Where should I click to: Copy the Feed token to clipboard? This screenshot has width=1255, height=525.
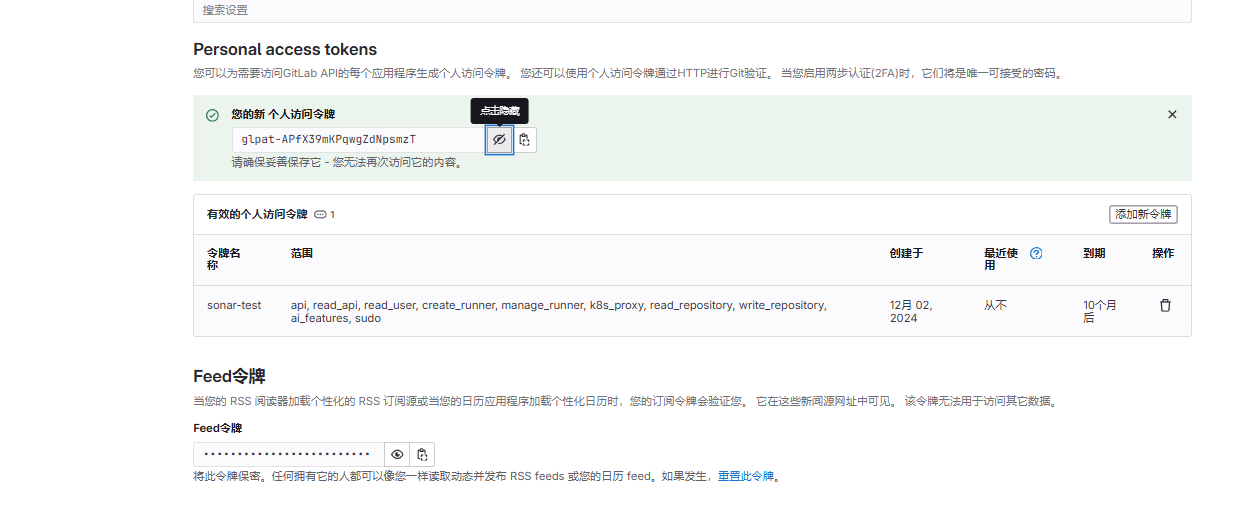(422, 454)
